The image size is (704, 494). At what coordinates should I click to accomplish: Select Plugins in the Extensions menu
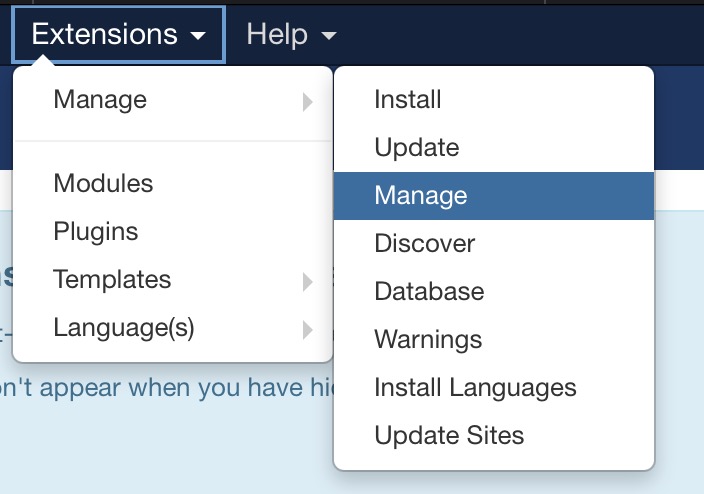pyautogui.click(x=96, y=232)
